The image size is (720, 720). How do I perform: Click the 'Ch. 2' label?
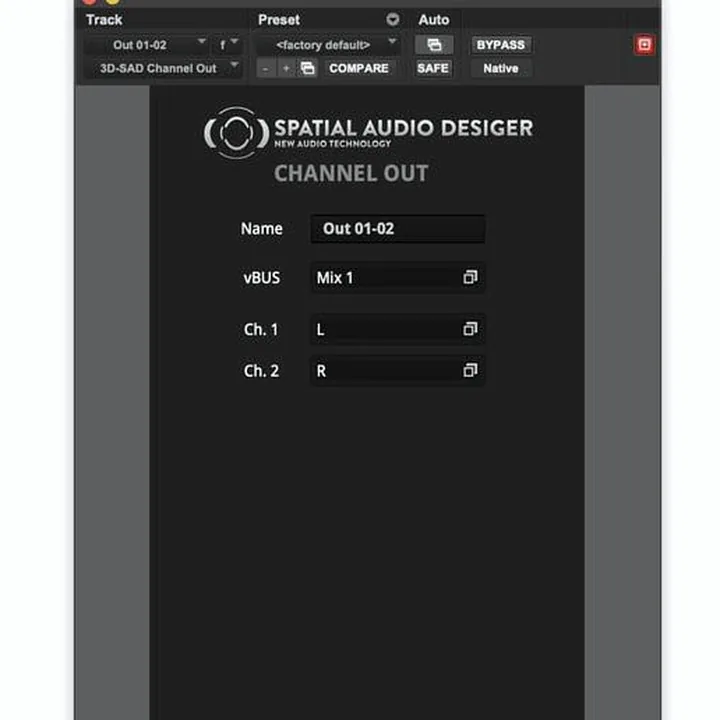[x=261, y=371]
